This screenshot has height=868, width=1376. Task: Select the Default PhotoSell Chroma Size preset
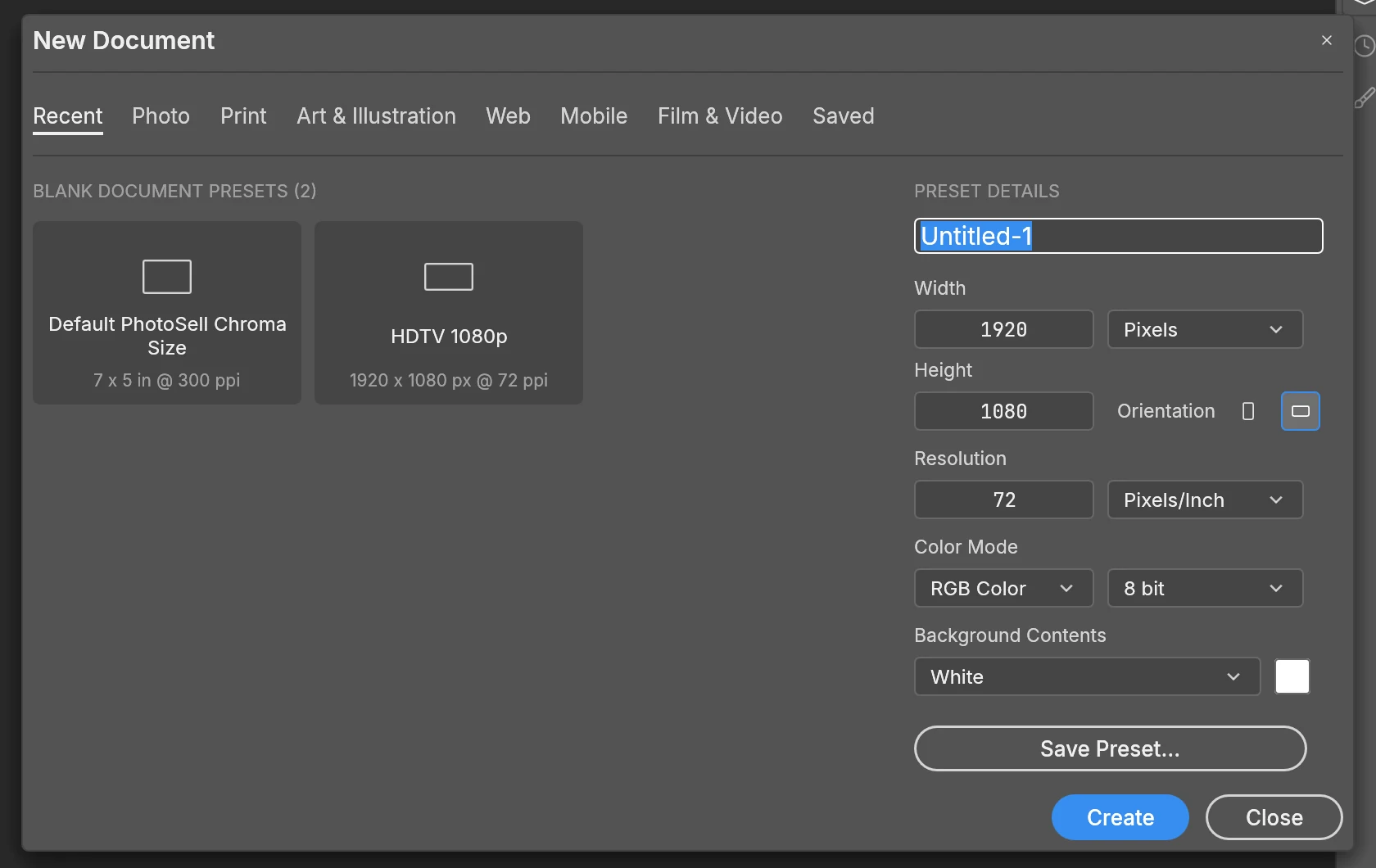point(167,313)
